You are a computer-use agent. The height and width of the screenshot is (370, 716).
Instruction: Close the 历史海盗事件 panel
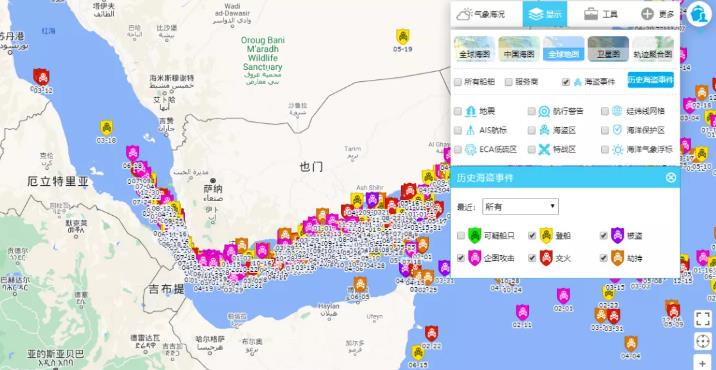coord(670,177)
